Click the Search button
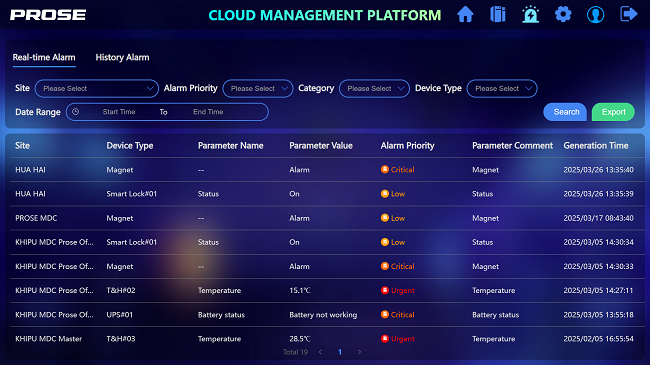 coord(565,112)
